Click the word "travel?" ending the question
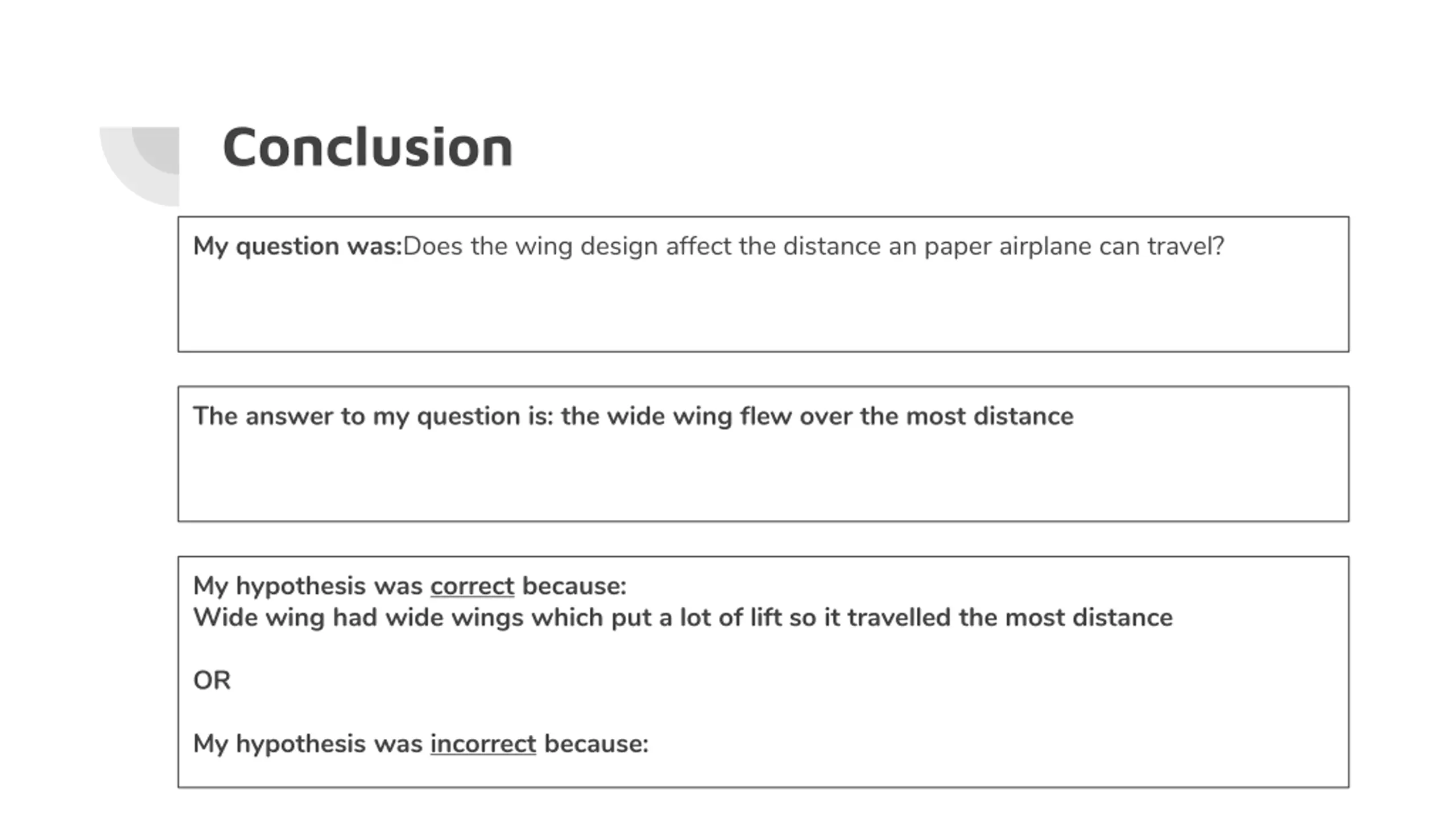This screenshot has width=1456, height=819. [x=1185, y=246]
